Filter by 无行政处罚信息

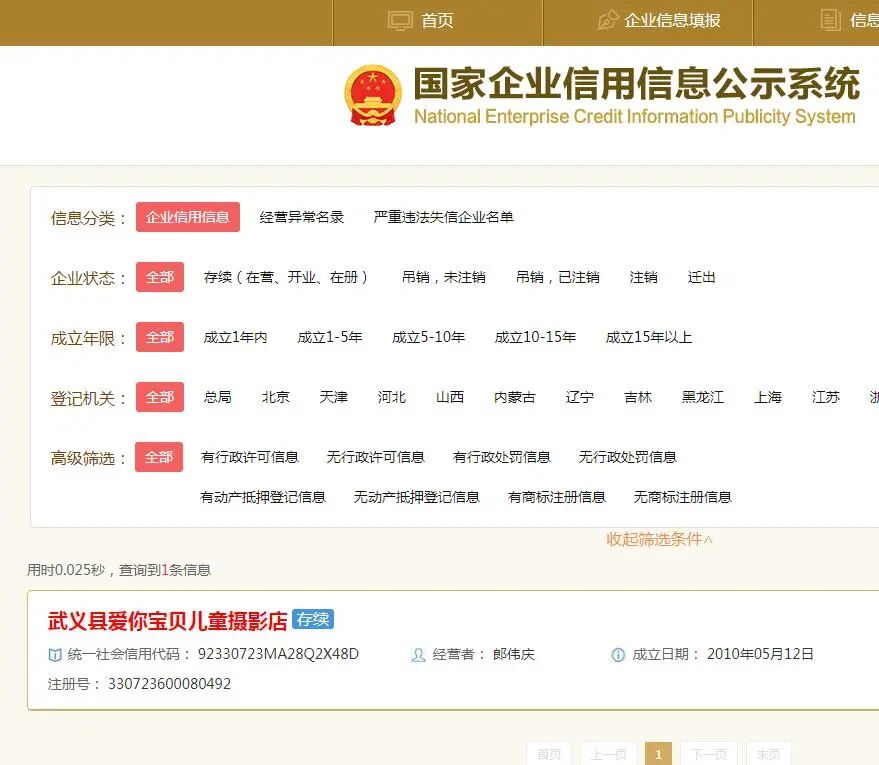pyautogui.click(x=627, y=457)
